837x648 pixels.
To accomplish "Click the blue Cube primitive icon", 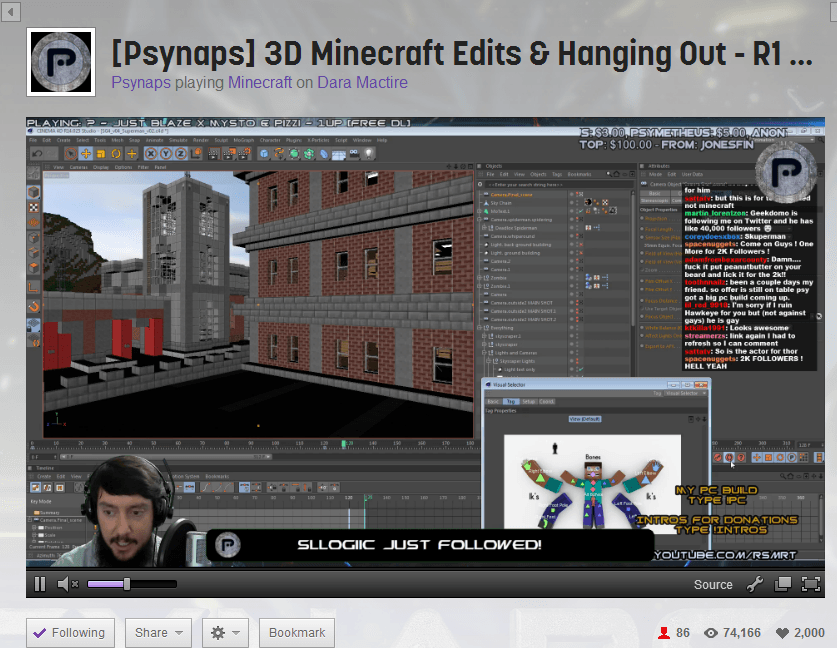I will (x=264, y=154).
